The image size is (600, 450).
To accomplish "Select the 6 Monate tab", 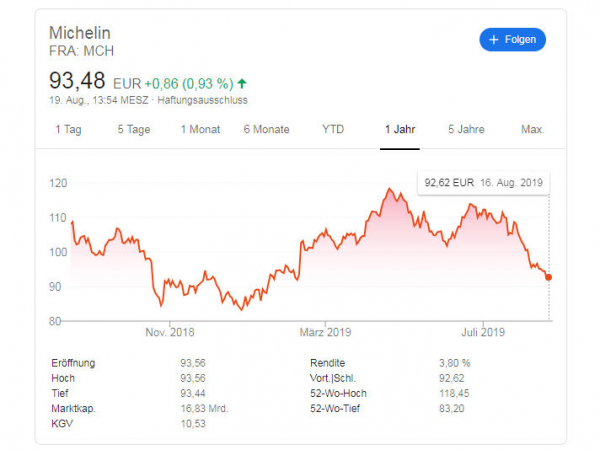I will point(266,129).
